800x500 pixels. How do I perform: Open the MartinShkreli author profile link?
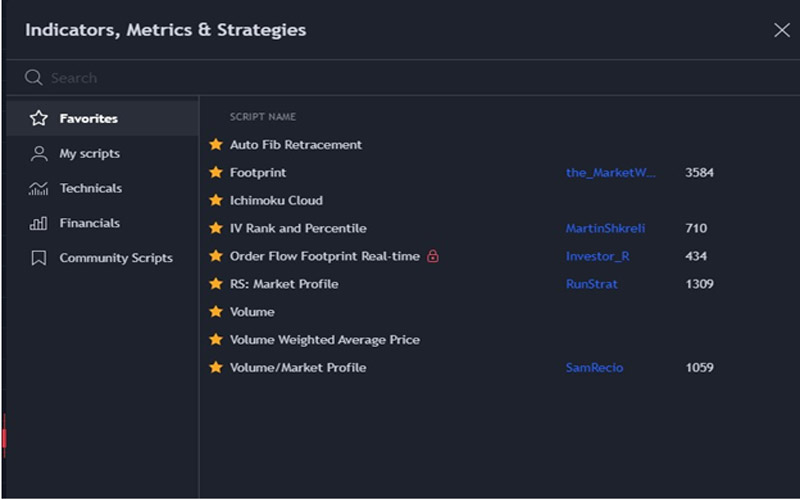[605, 229]
